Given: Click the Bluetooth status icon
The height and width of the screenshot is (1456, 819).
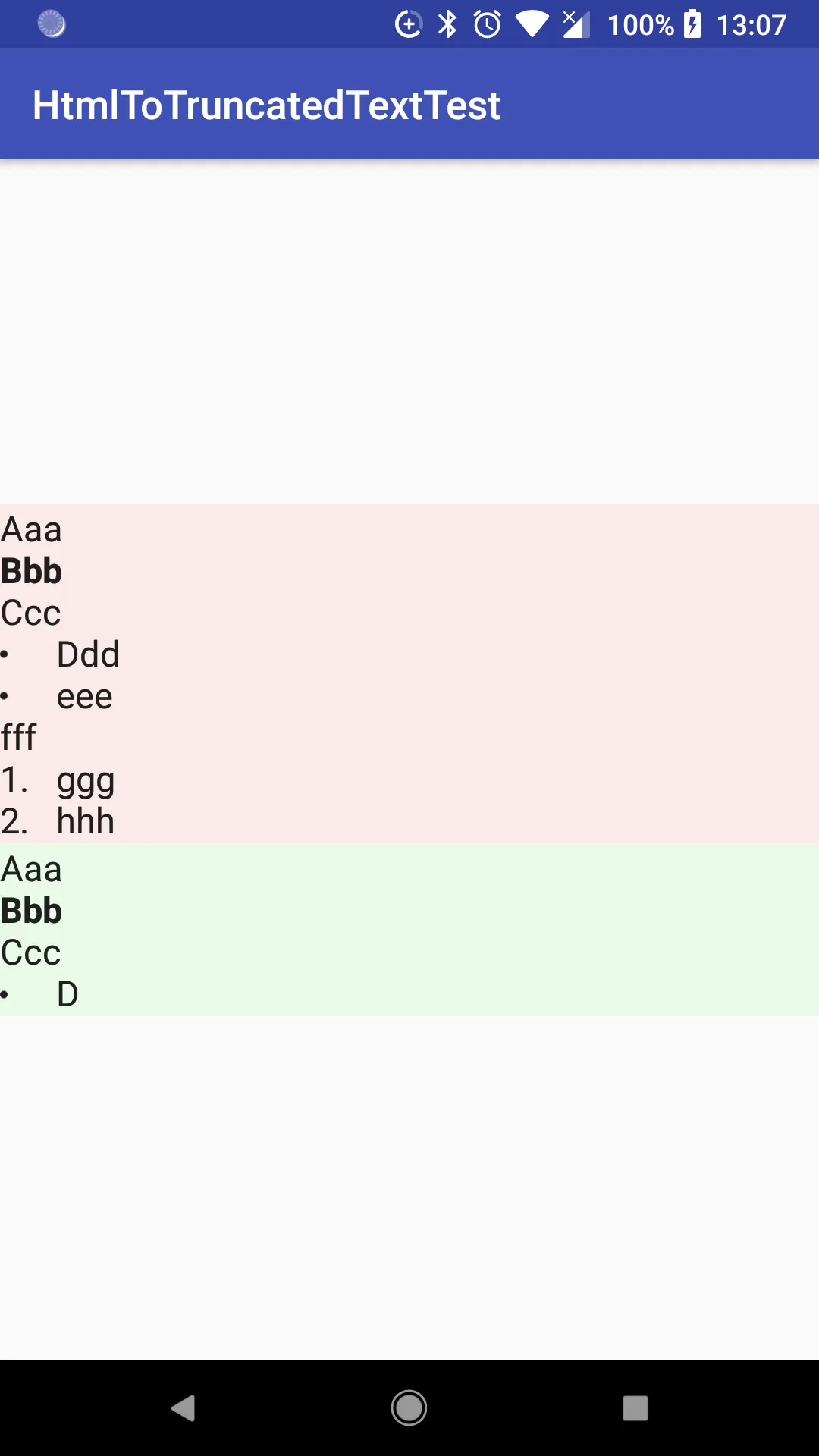Looking at the screenshot, I should 447,24.
